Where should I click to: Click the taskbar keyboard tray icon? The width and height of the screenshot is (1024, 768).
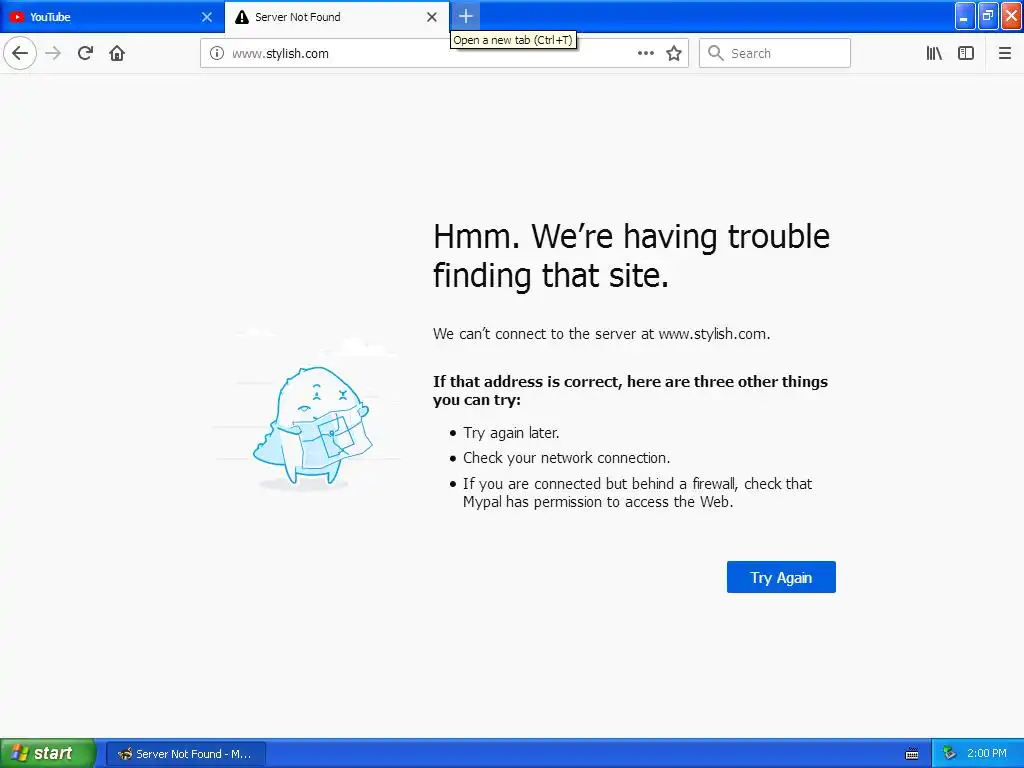pos(912,754)
